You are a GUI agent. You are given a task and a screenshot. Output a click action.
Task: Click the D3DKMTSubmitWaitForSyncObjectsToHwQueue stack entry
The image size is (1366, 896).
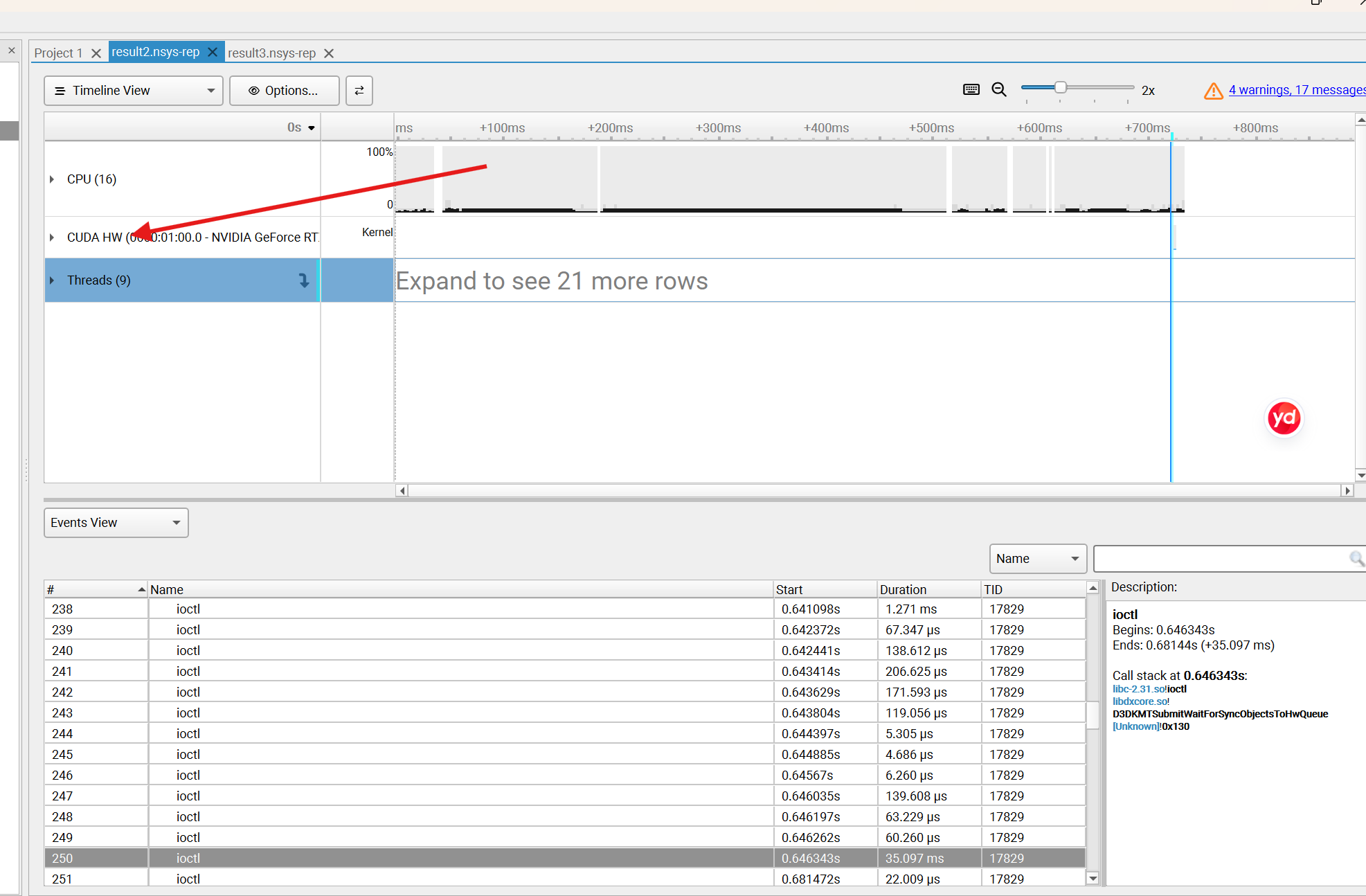pos(1221,714)
